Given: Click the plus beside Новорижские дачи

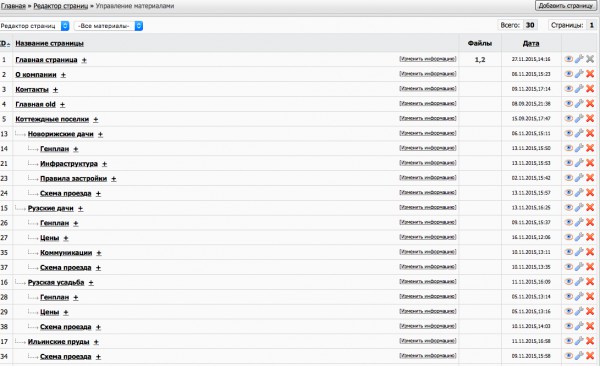Looking at the screenshot, I should [100, 134].
